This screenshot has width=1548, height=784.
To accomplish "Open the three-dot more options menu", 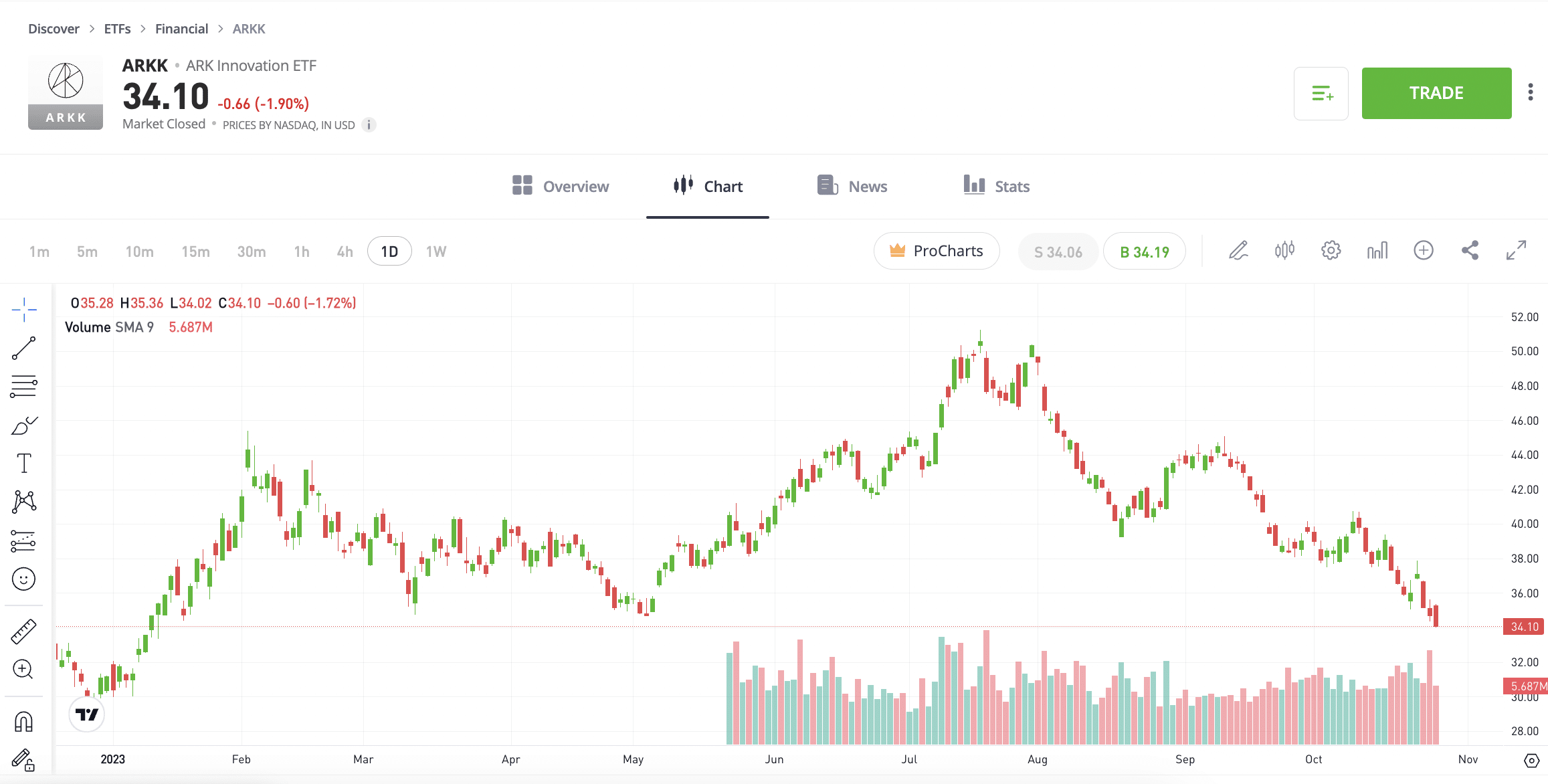I will [1531, 92].
